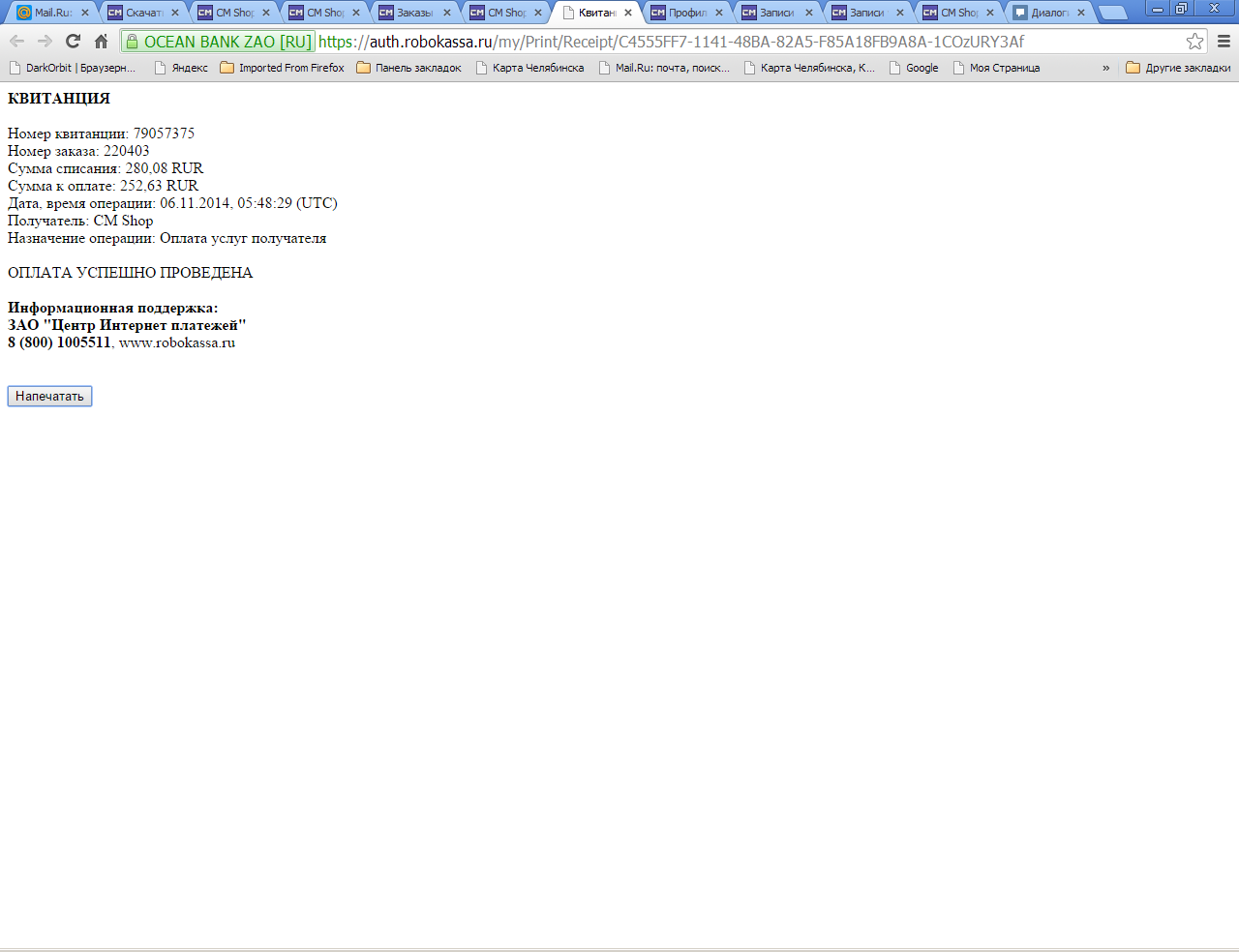Switch to the Заказы tab
This screenshot has height=952, width=1239.
[414, 13]
